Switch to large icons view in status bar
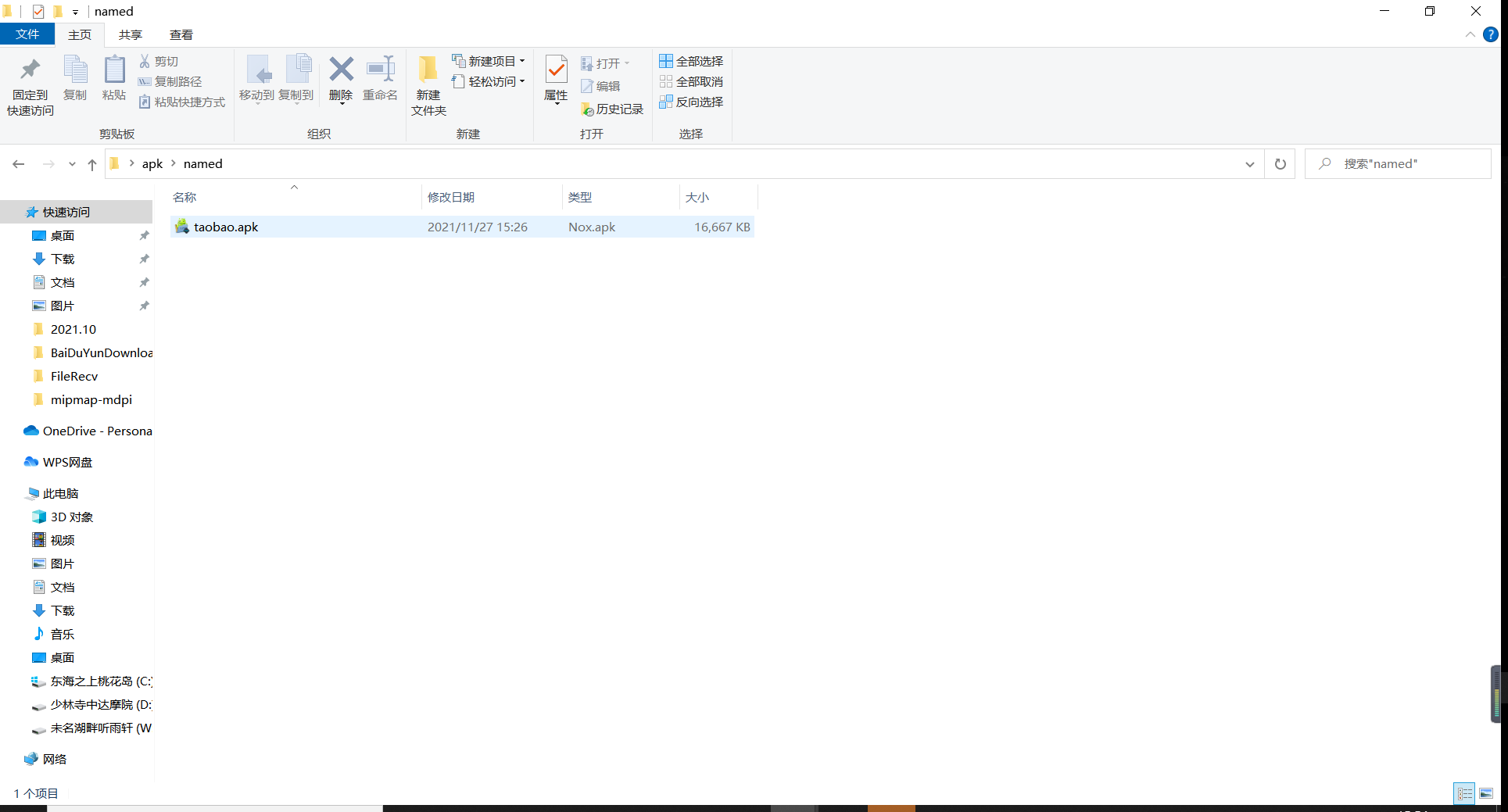1508x812 pixels. point(1486,793)
